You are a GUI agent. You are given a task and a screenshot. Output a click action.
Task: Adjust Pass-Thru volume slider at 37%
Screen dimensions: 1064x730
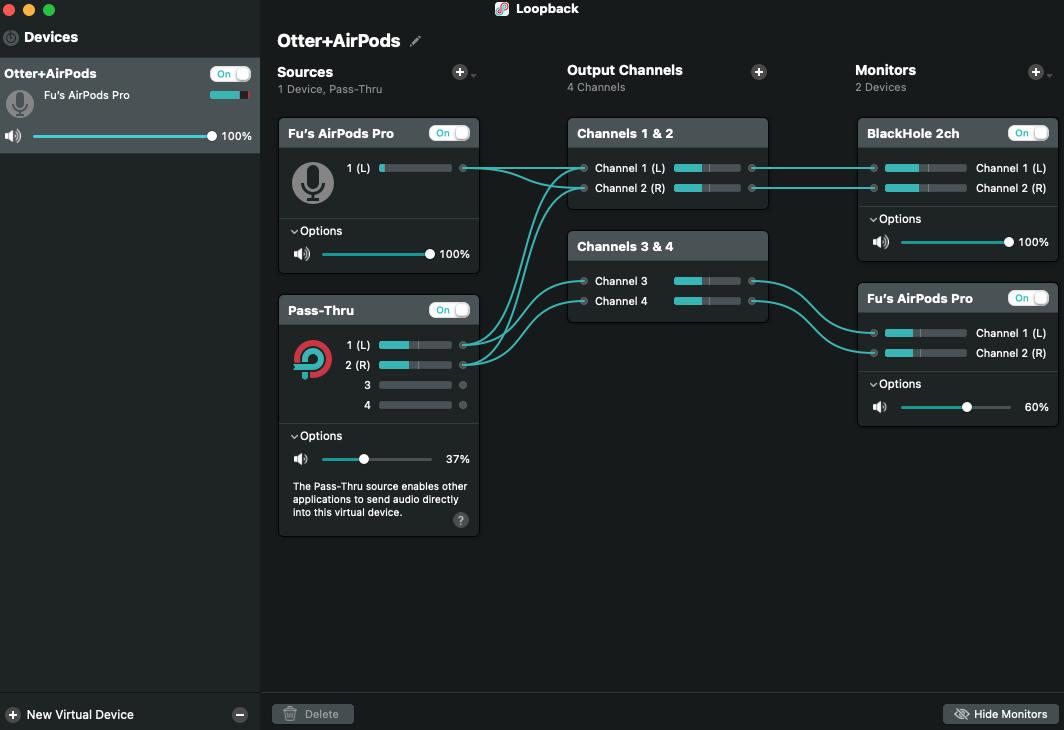[376, 459]
